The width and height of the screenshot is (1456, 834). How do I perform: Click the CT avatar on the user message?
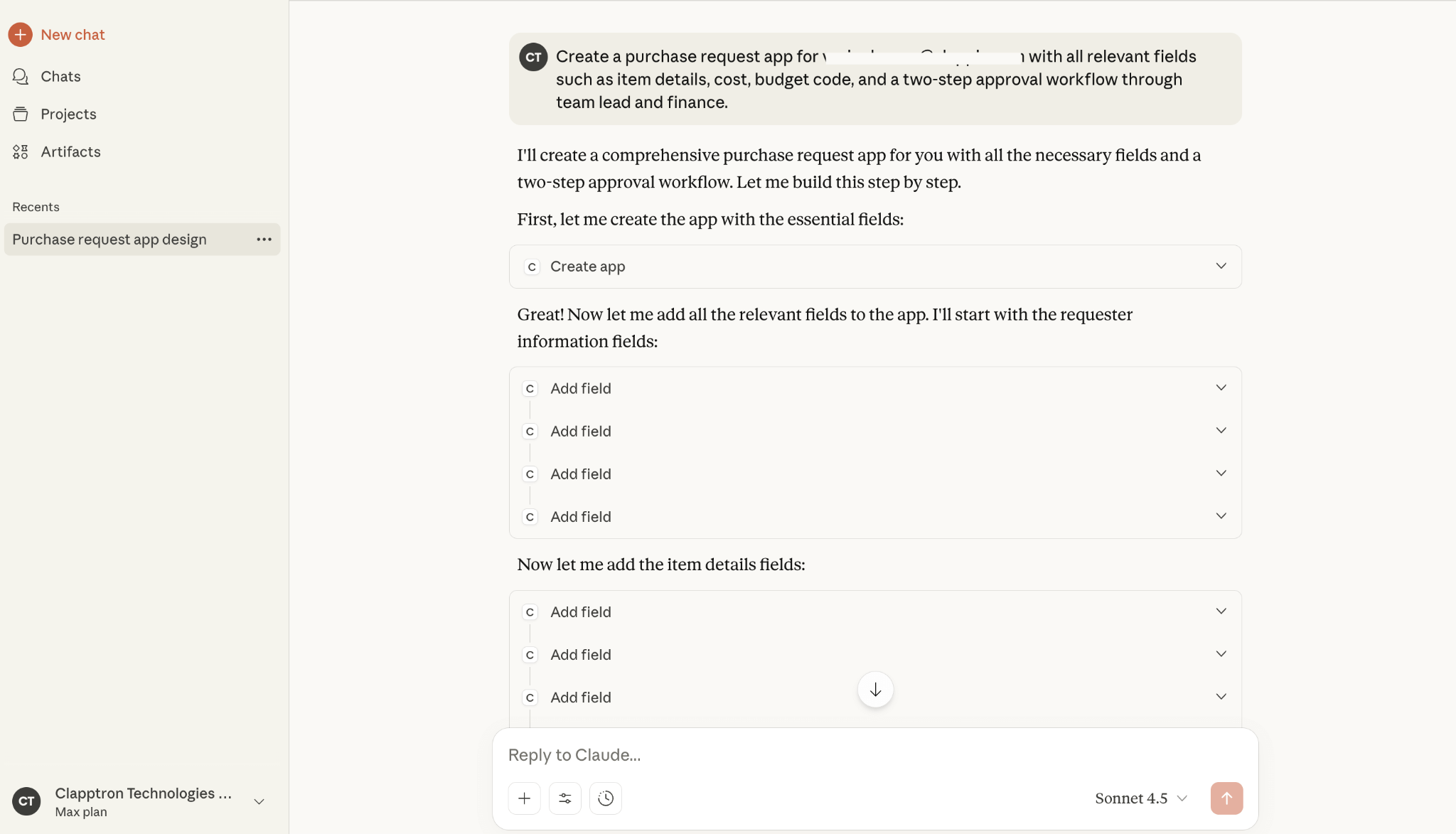click(533, 57)
